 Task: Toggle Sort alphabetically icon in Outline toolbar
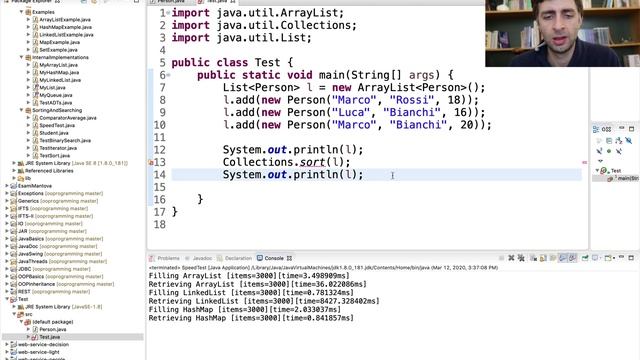click(619, 140)
